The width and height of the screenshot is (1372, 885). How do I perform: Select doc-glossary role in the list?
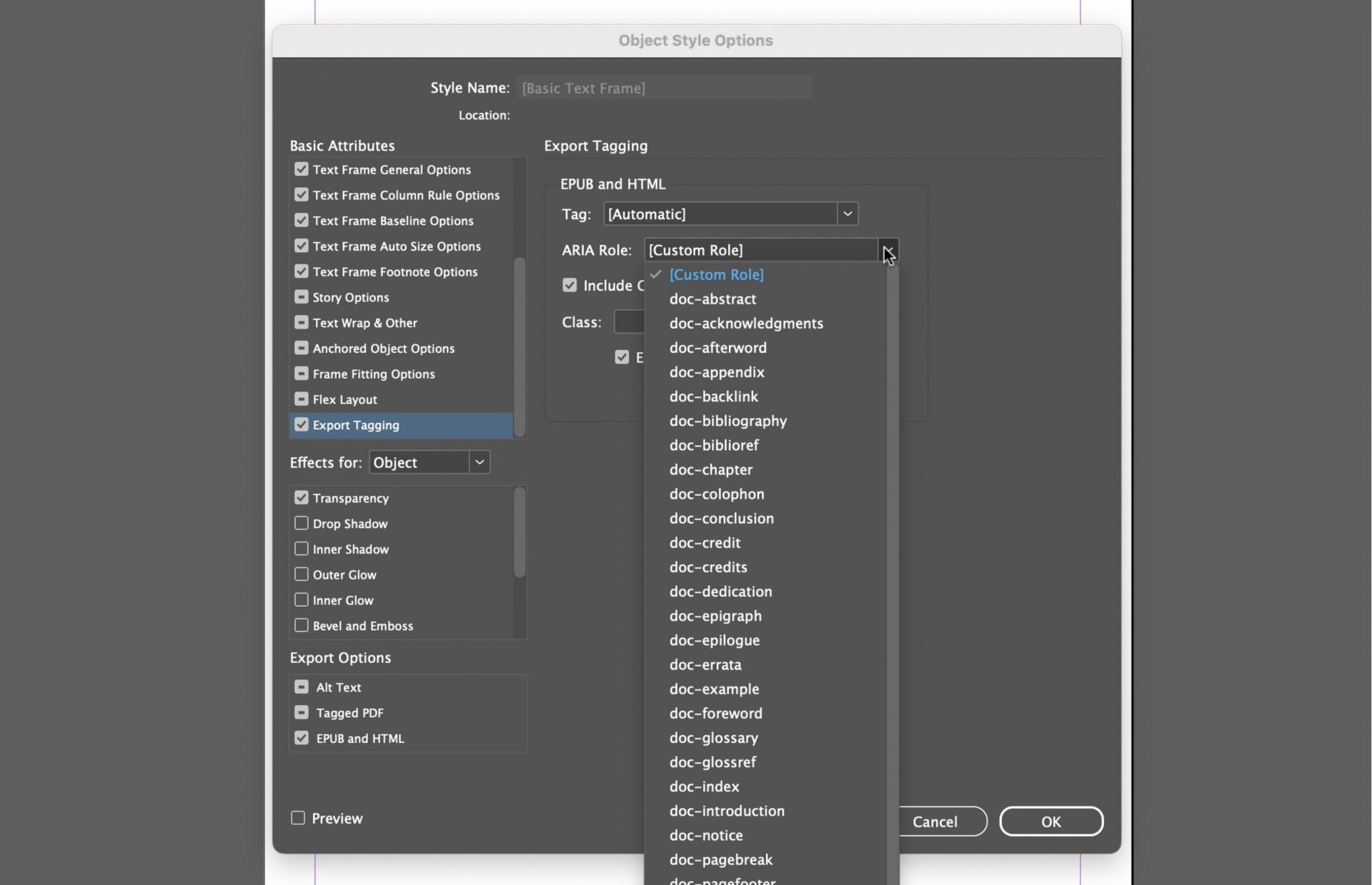(x=713, y=738)
